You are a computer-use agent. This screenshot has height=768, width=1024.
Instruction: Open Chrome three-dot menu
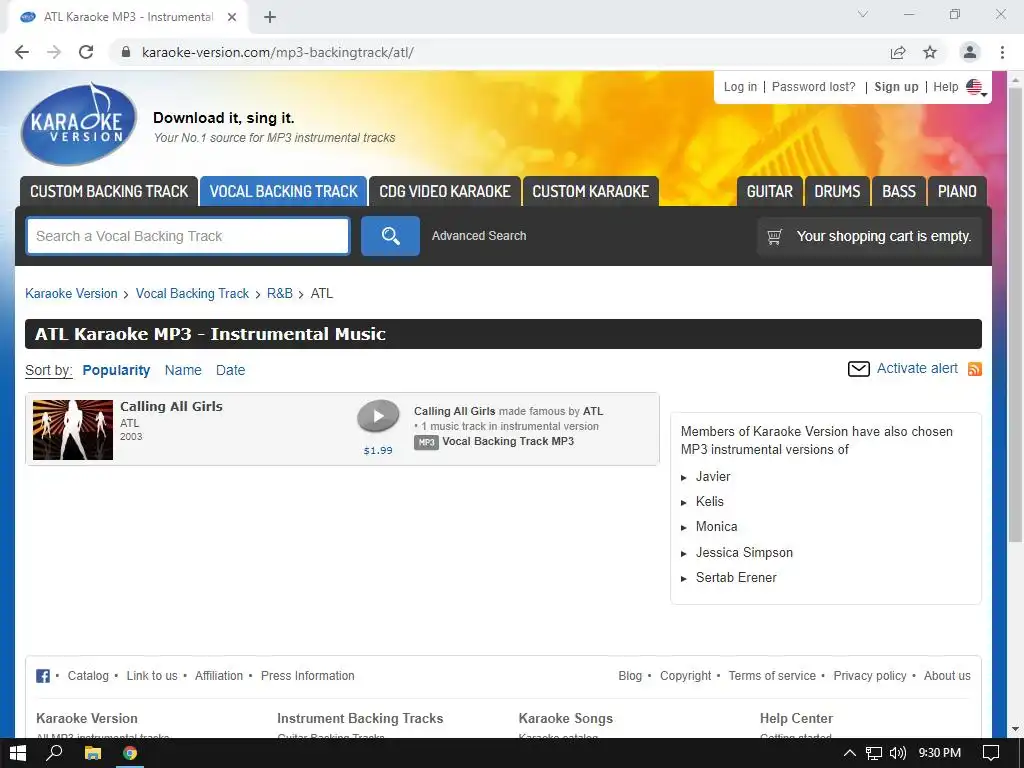click(x=1002, y=52)
